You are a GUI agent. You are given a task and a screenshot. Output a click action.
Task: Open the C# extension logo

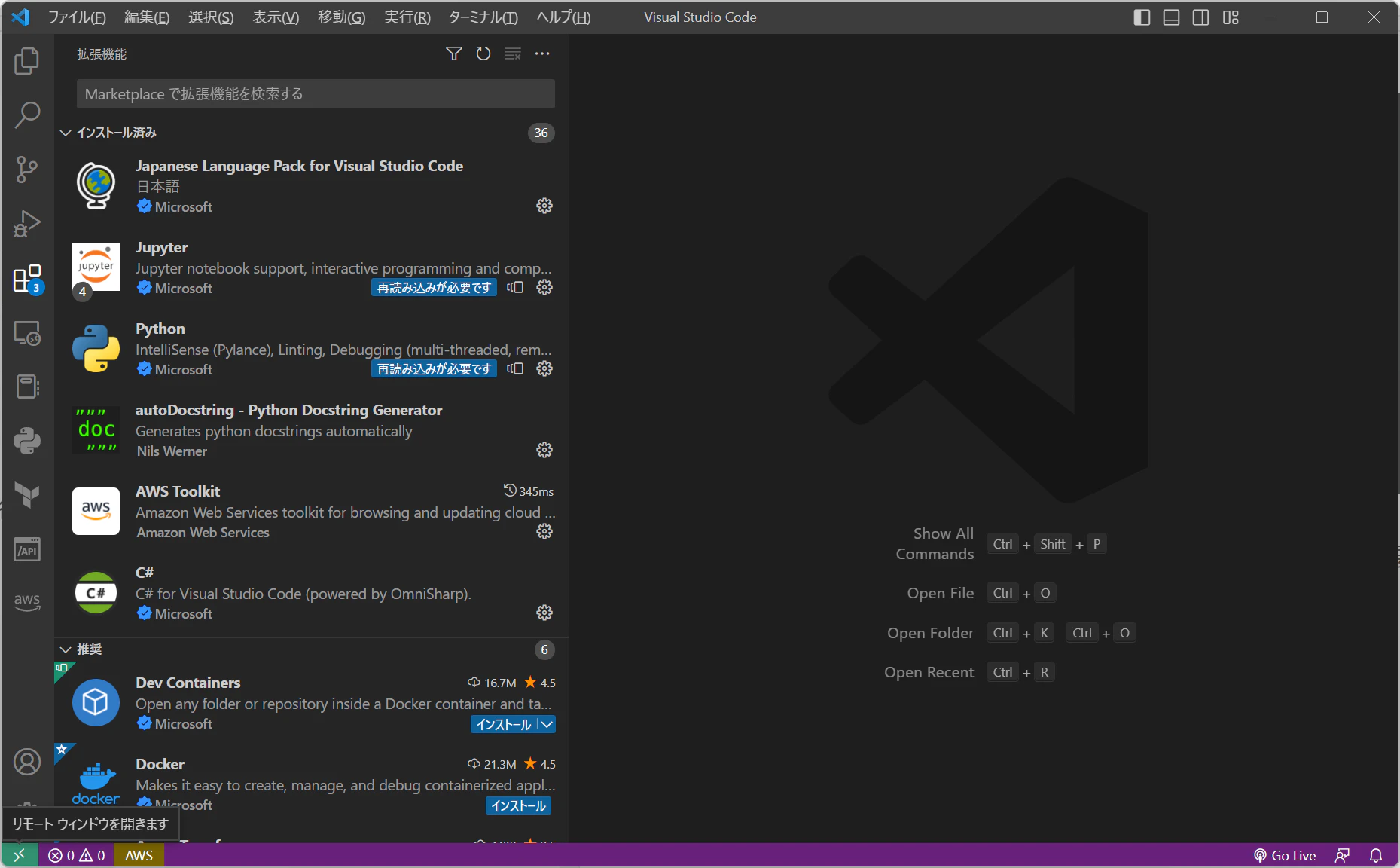[x=96, y=592]
